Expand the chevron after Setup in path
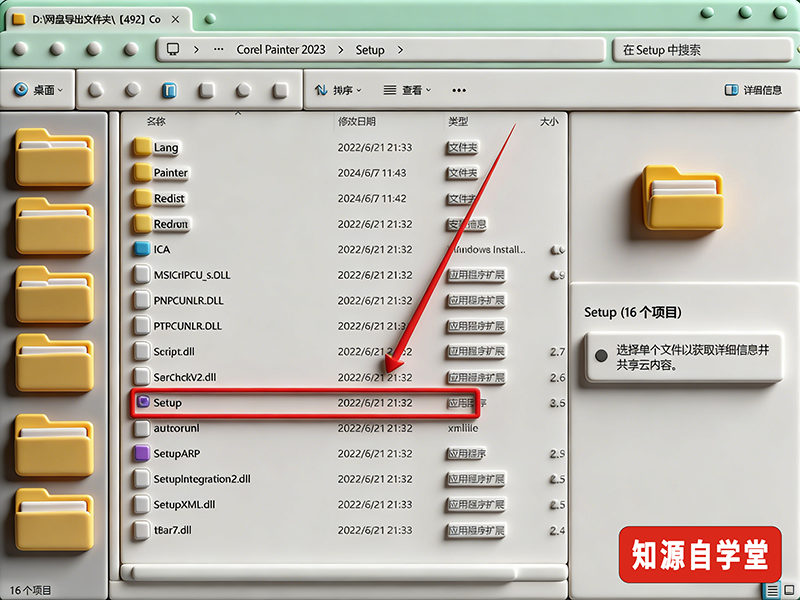This screenshot has width=800, height=600. pos(400,50)
